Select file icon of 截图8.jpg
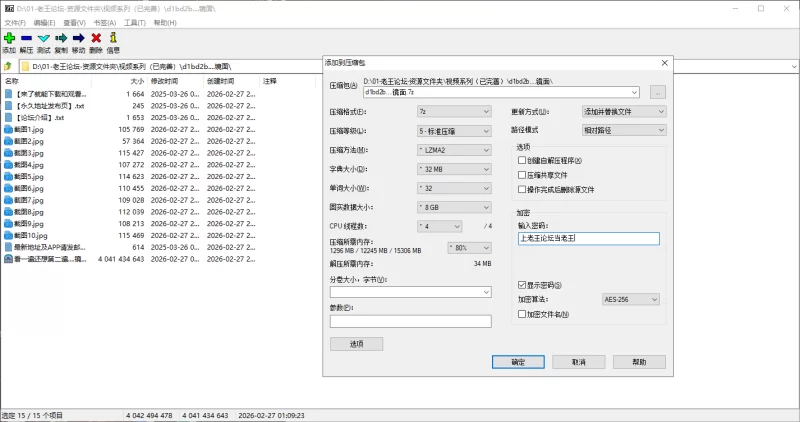The height and width of the screenshot is (422, 800). click(x=8, y=212)
